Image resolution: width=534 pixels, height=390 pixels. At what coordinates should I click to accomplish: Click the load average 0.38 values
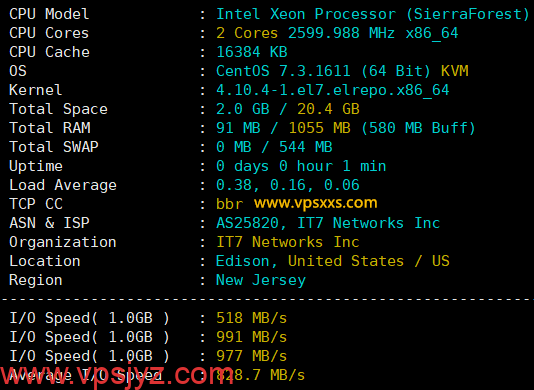(x=288, y=185)
